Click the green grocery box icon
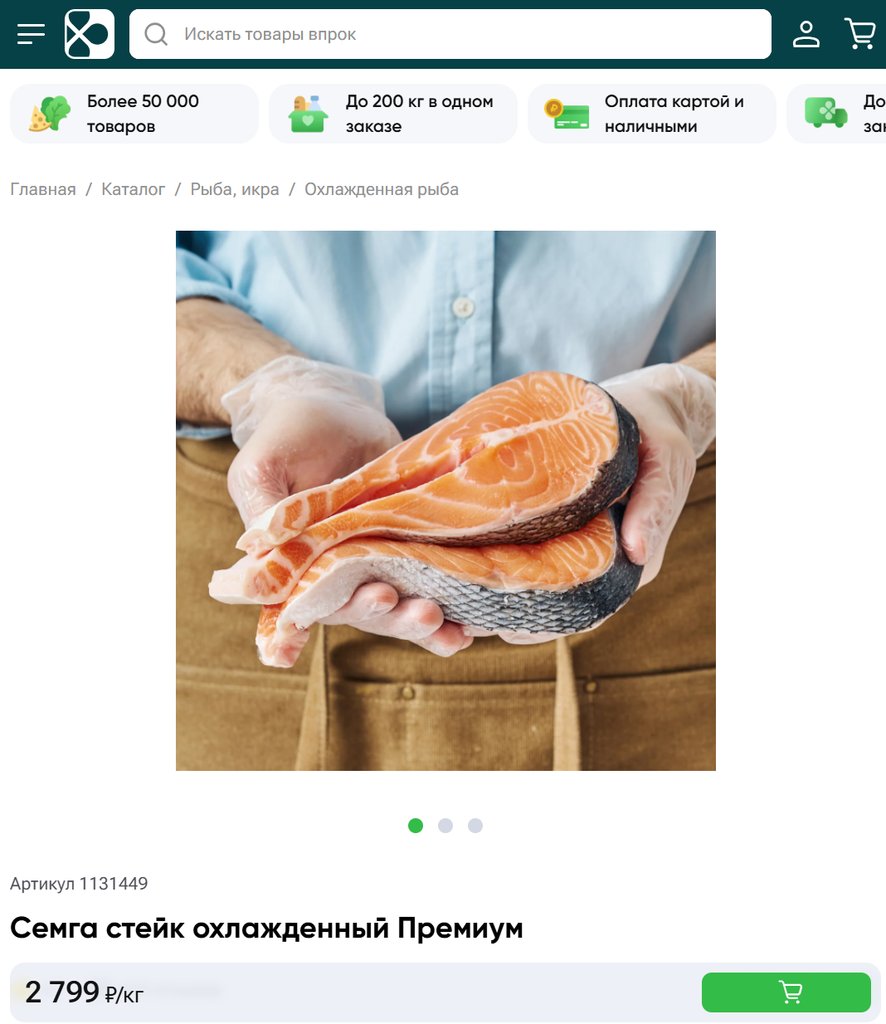Screen dimensions: 886x1024 [x=308, y=114]
